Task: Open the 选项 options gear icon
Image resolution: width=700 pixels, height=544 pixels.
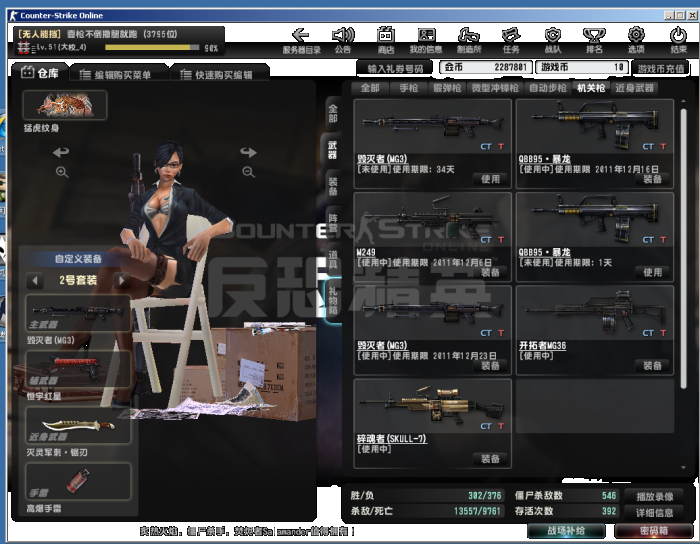Action: (636, 36)
